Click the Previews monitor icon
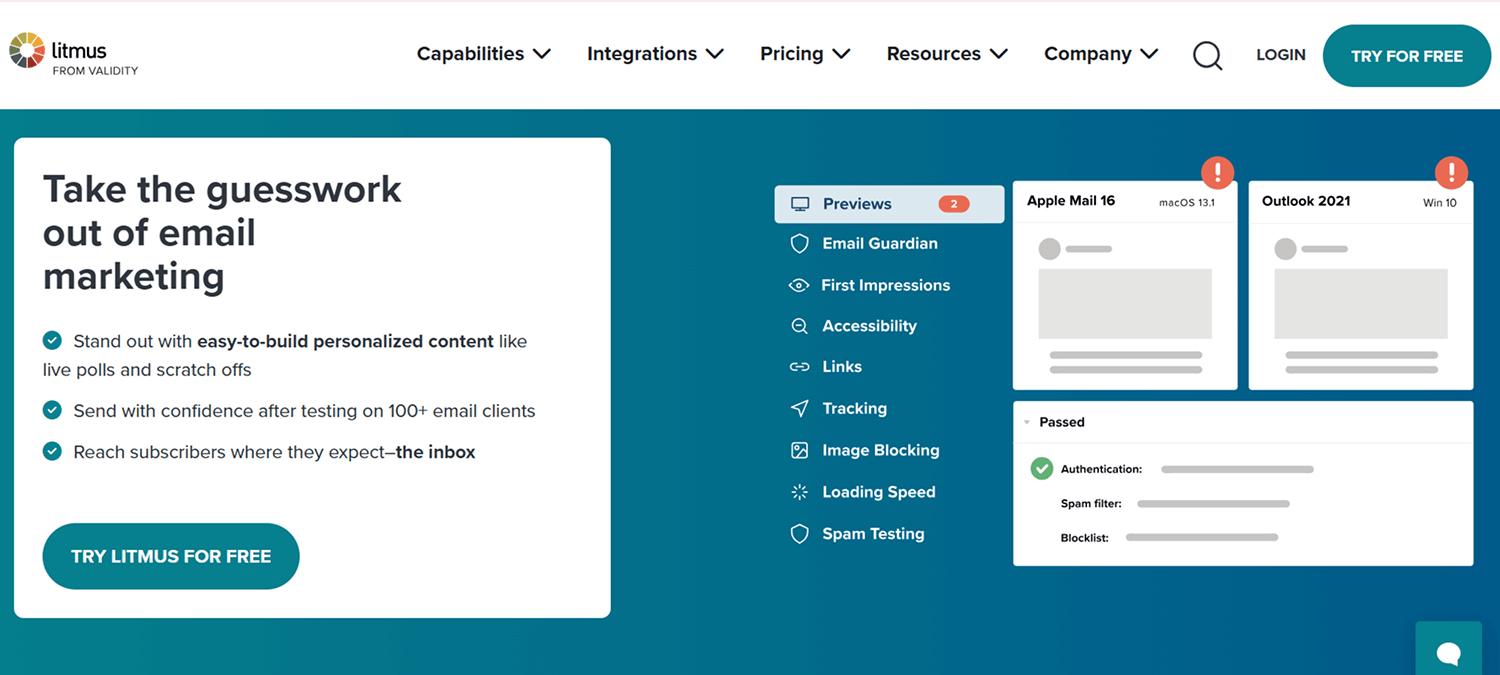The image size is (1500, 675). (x=800, y=204)
